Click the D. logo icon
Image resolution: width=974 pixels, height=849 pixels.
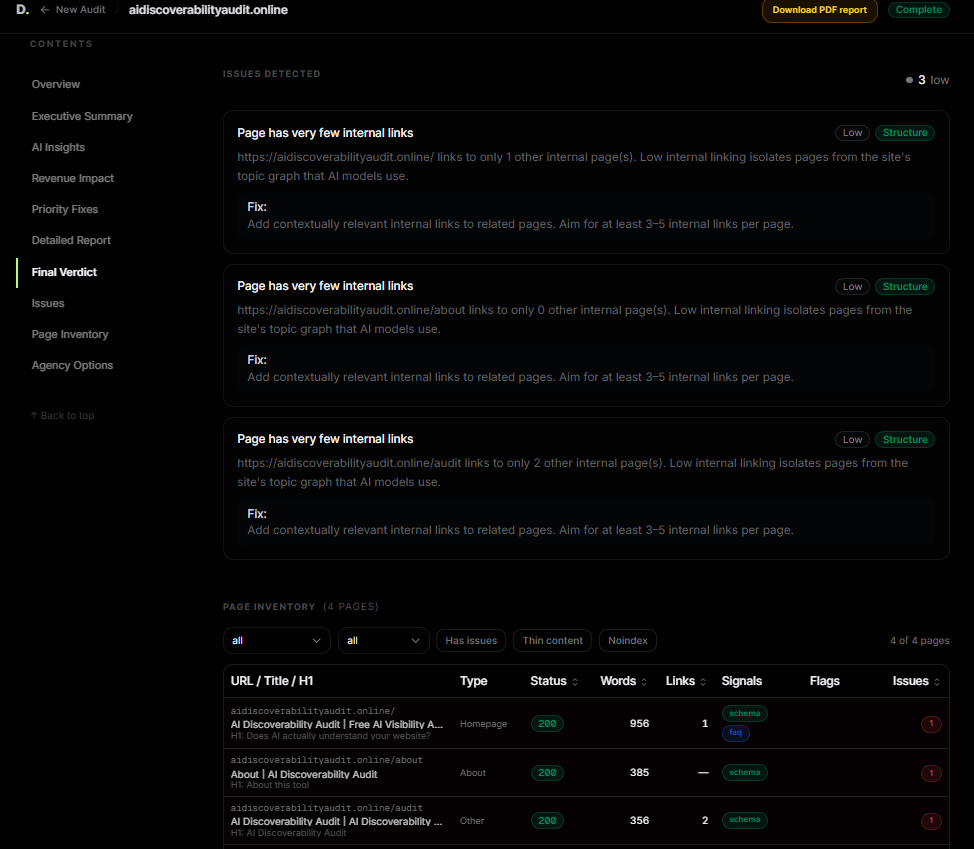22,10
